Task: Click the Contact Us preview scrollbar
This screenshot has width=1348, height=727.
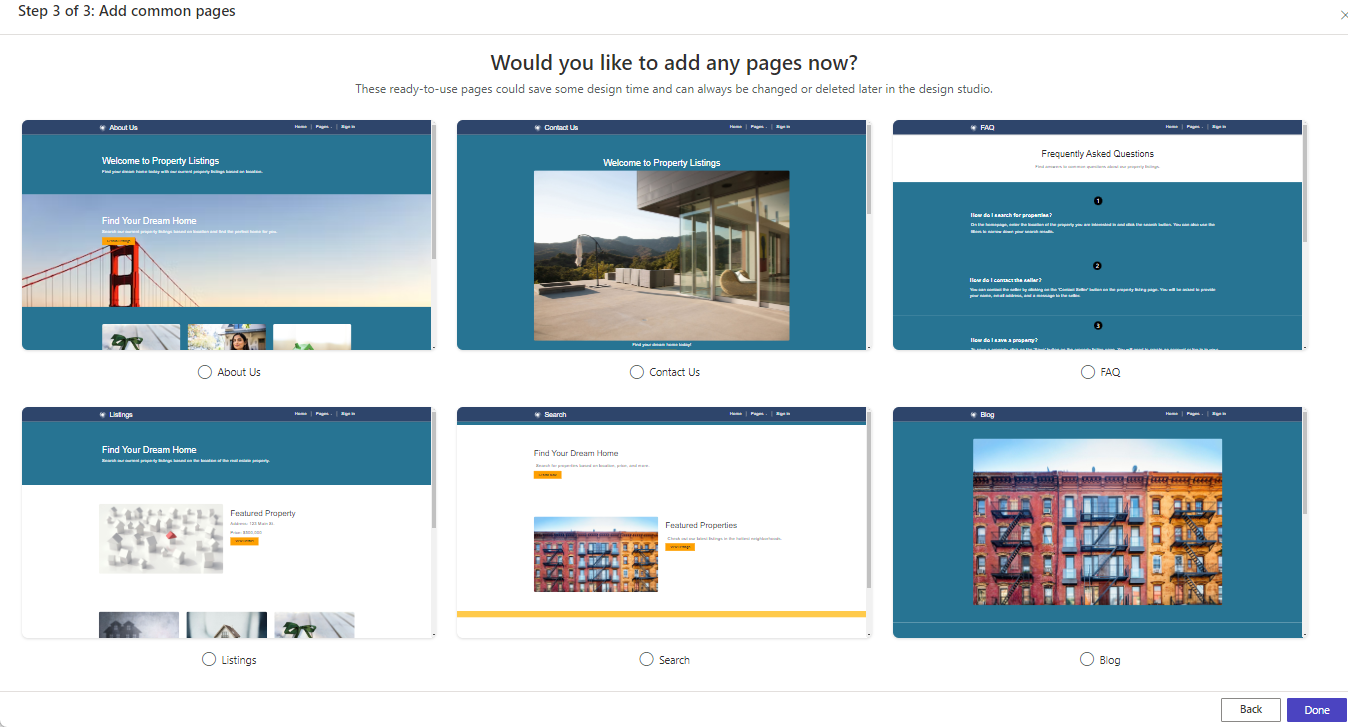Action: 869,168
